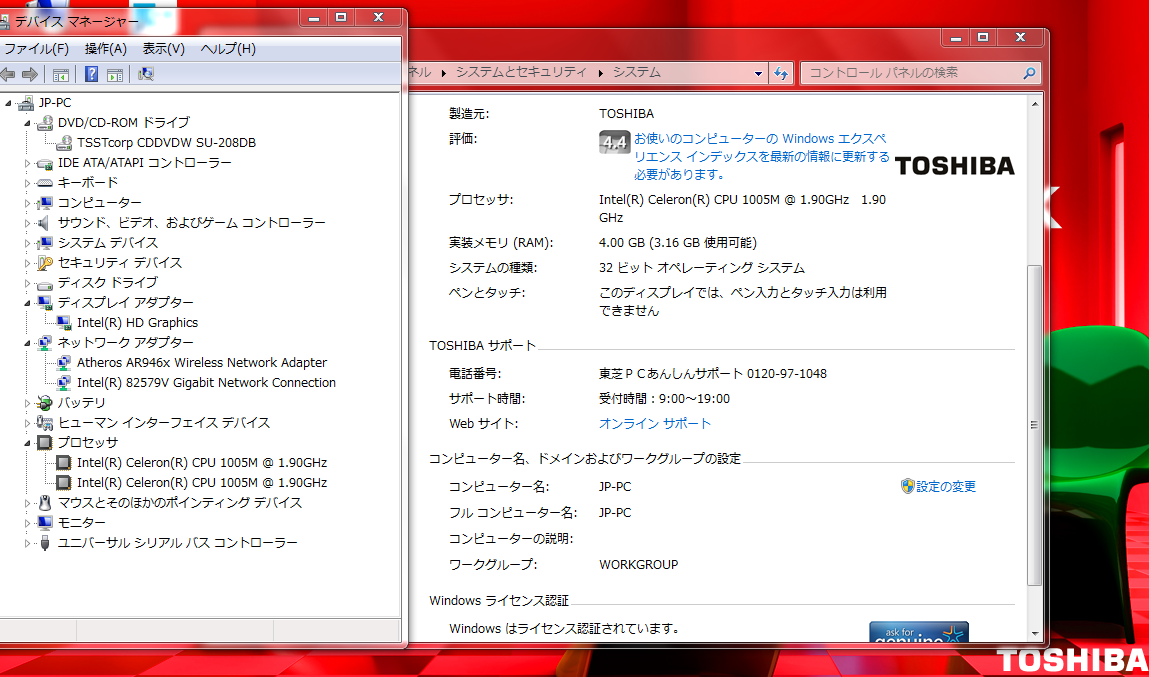This screenshot has width=1149, height=677.
Task: Click the security device key icon
Action: [45, 262]
